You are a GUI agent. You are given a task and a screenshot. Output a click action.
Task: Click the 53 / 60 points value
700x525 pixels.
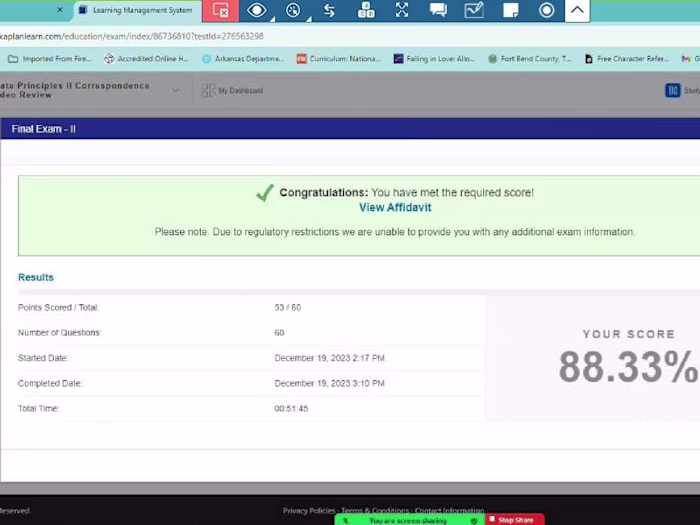point(288,308)
